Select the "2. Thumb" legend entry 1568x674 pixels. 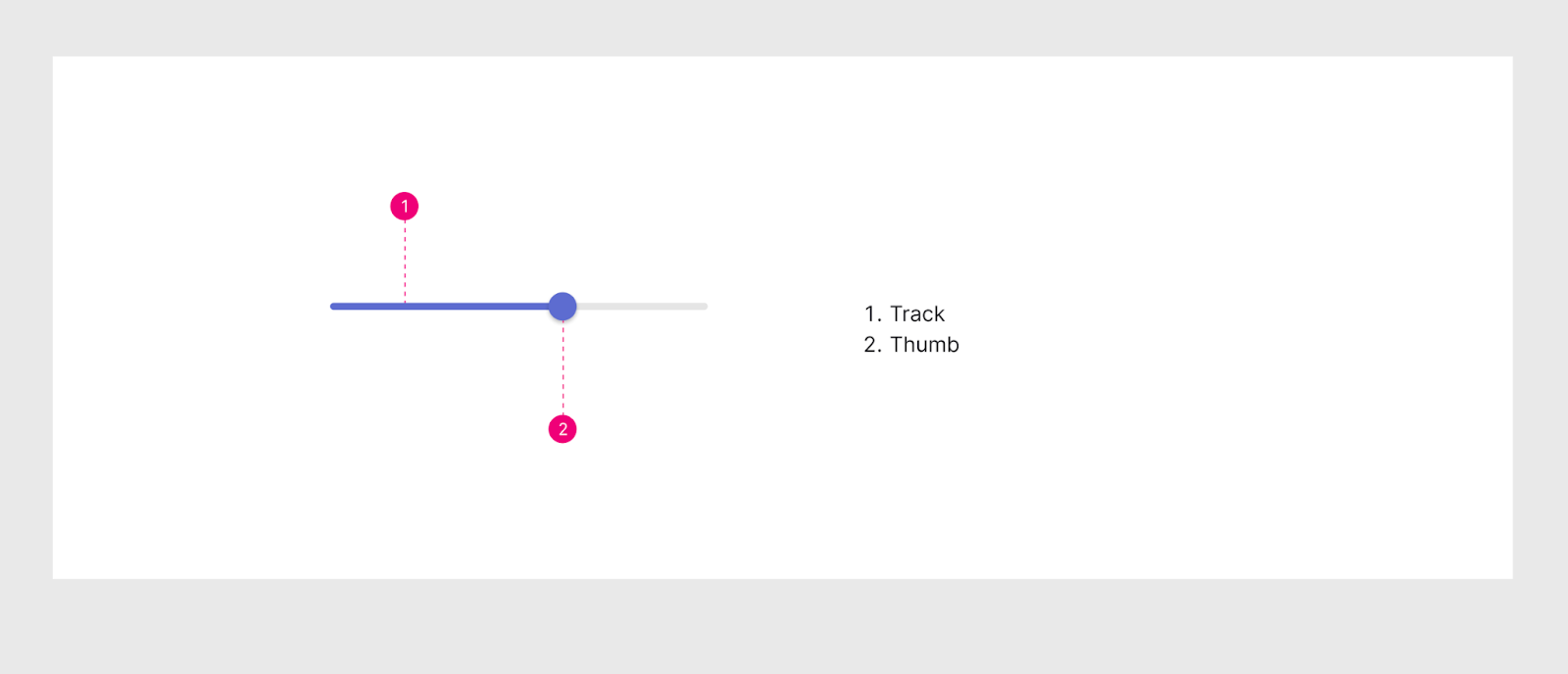(x=911, y=344)
